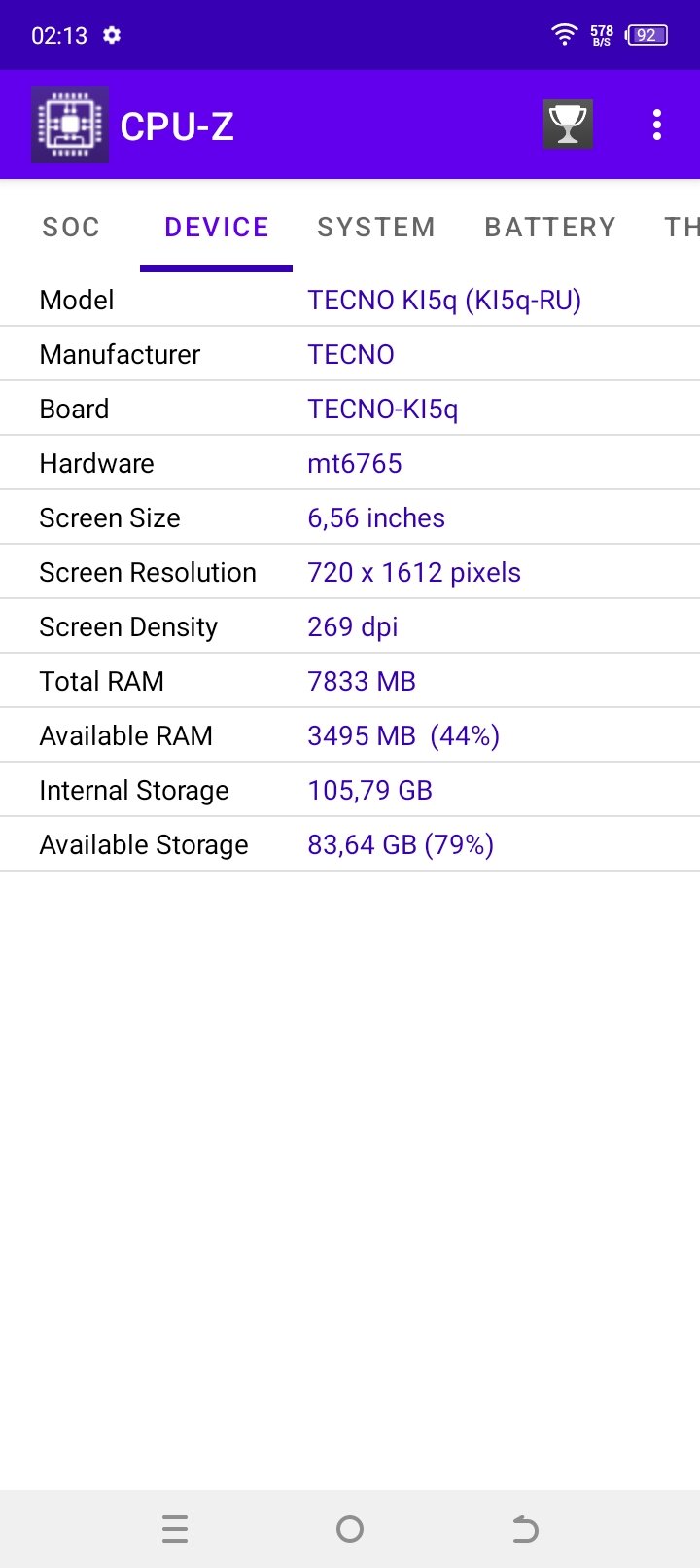
Task: Open the SYSTEM tab
Action: [x=376, y=228]
